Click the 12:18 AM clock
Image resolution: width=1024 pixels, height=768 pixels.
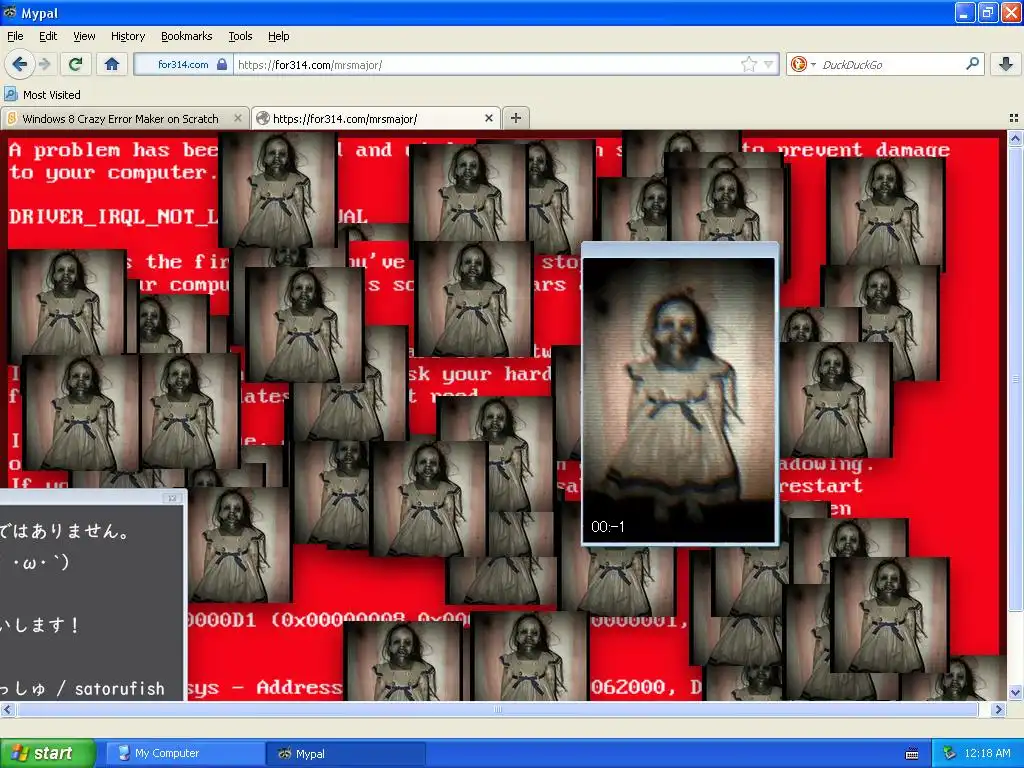pyautogui.click(x=987, y=753)
